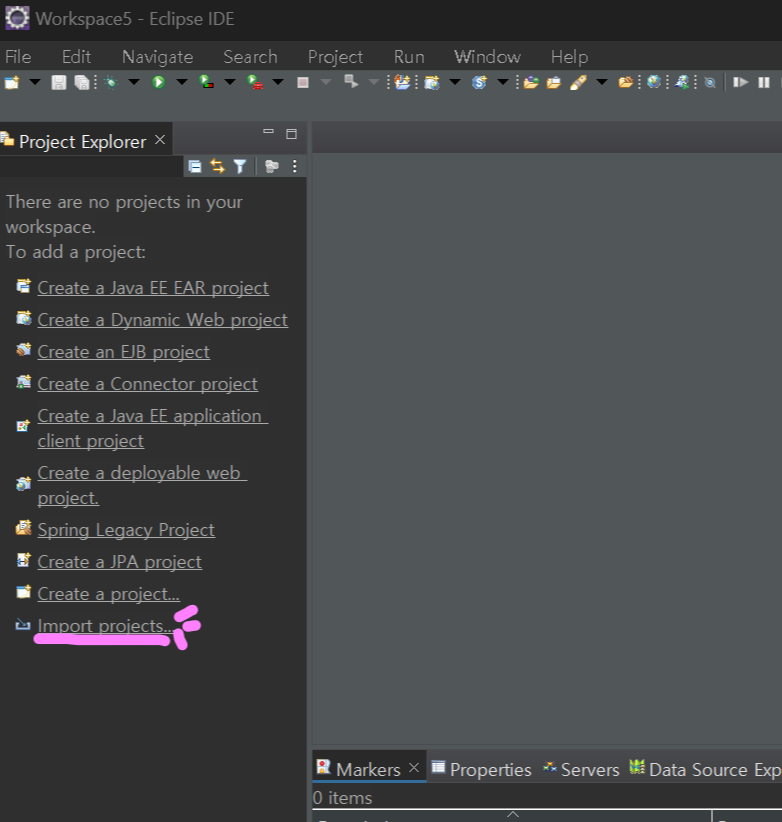Click Create a Java EE EAR project link
The height and width of the screenshot is (822, 782).
pyautogui.click(x=153, y=288)
